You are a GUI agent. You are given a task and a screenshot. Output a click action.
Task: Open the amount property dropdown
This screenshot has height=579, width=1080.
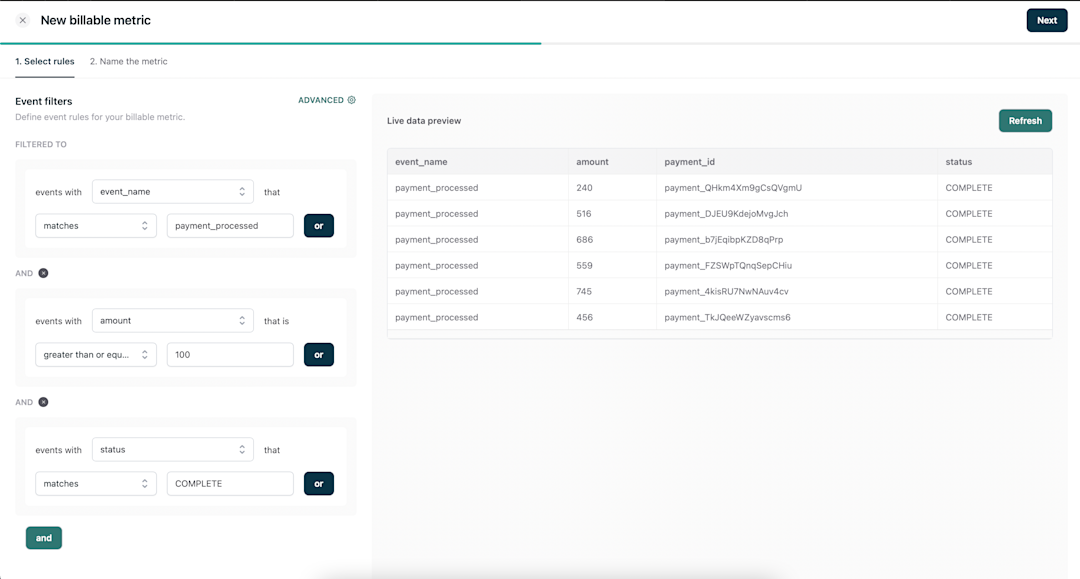pos(172,321)
